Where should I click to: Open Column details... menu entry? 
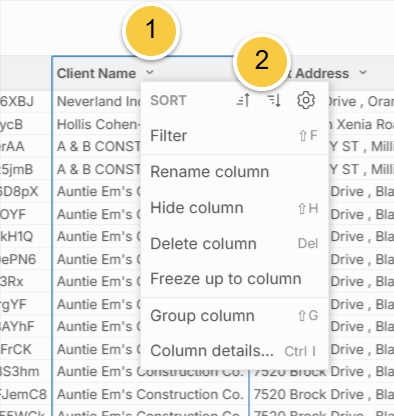coord(235,351)
